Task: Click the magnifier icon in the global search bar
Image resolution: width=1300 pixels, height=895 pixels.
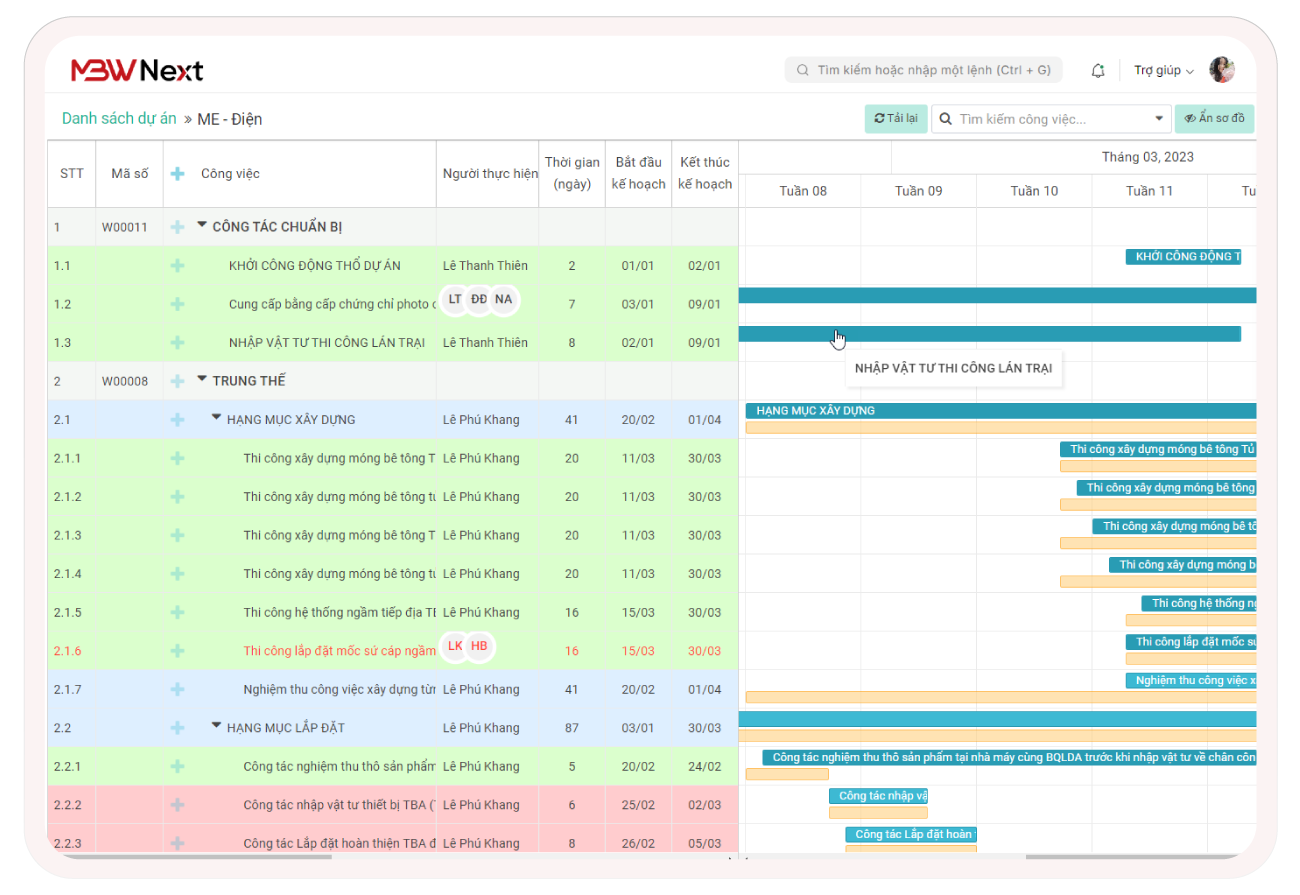Action: tap(803, 70)
